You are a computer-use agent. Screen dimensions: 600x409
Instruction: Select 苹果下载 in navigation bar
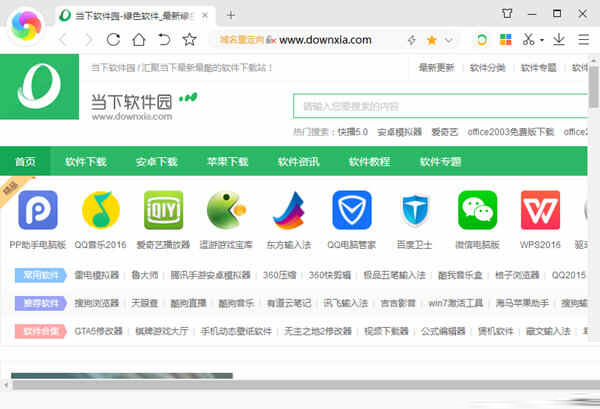pos(228,161)
